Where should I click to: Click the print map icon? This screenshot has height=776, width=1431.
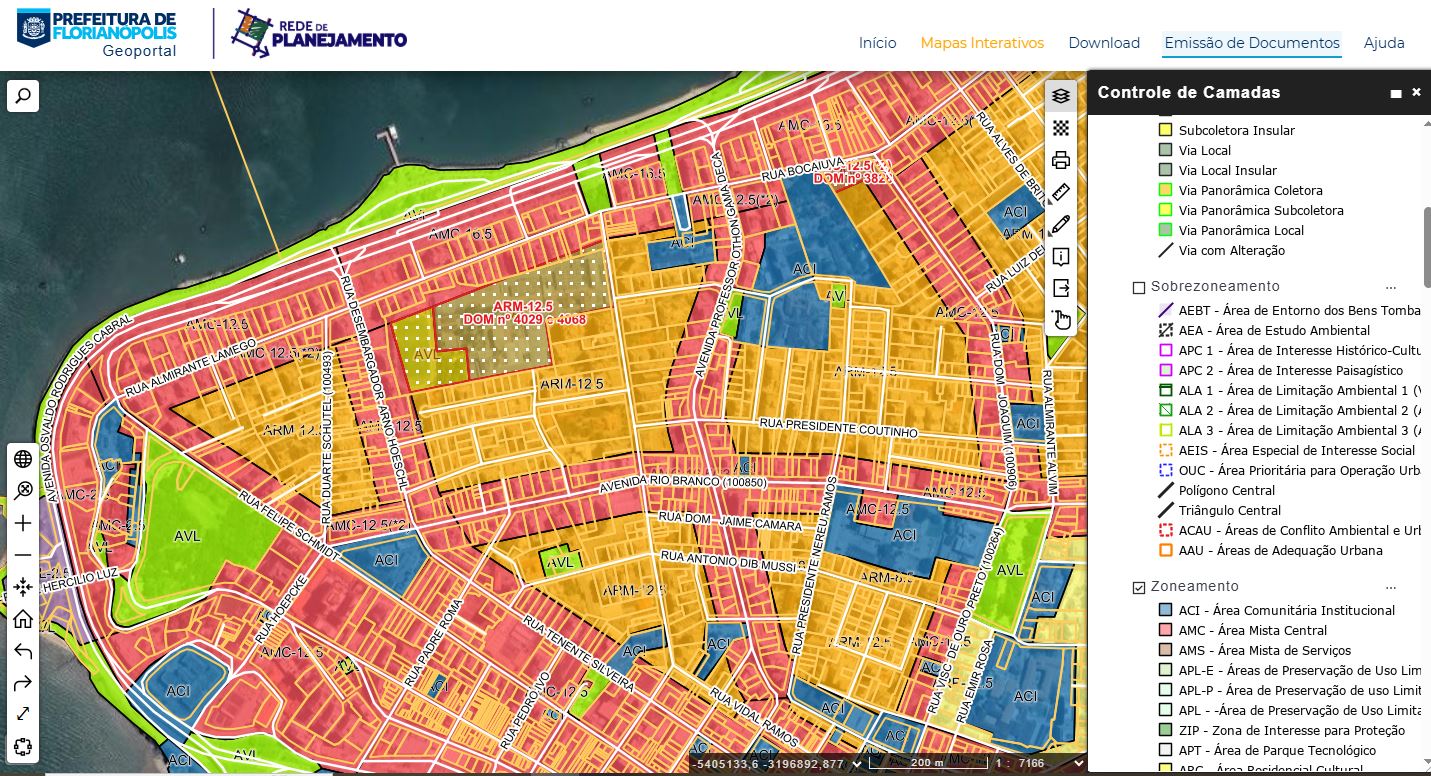coord(1061,160)
